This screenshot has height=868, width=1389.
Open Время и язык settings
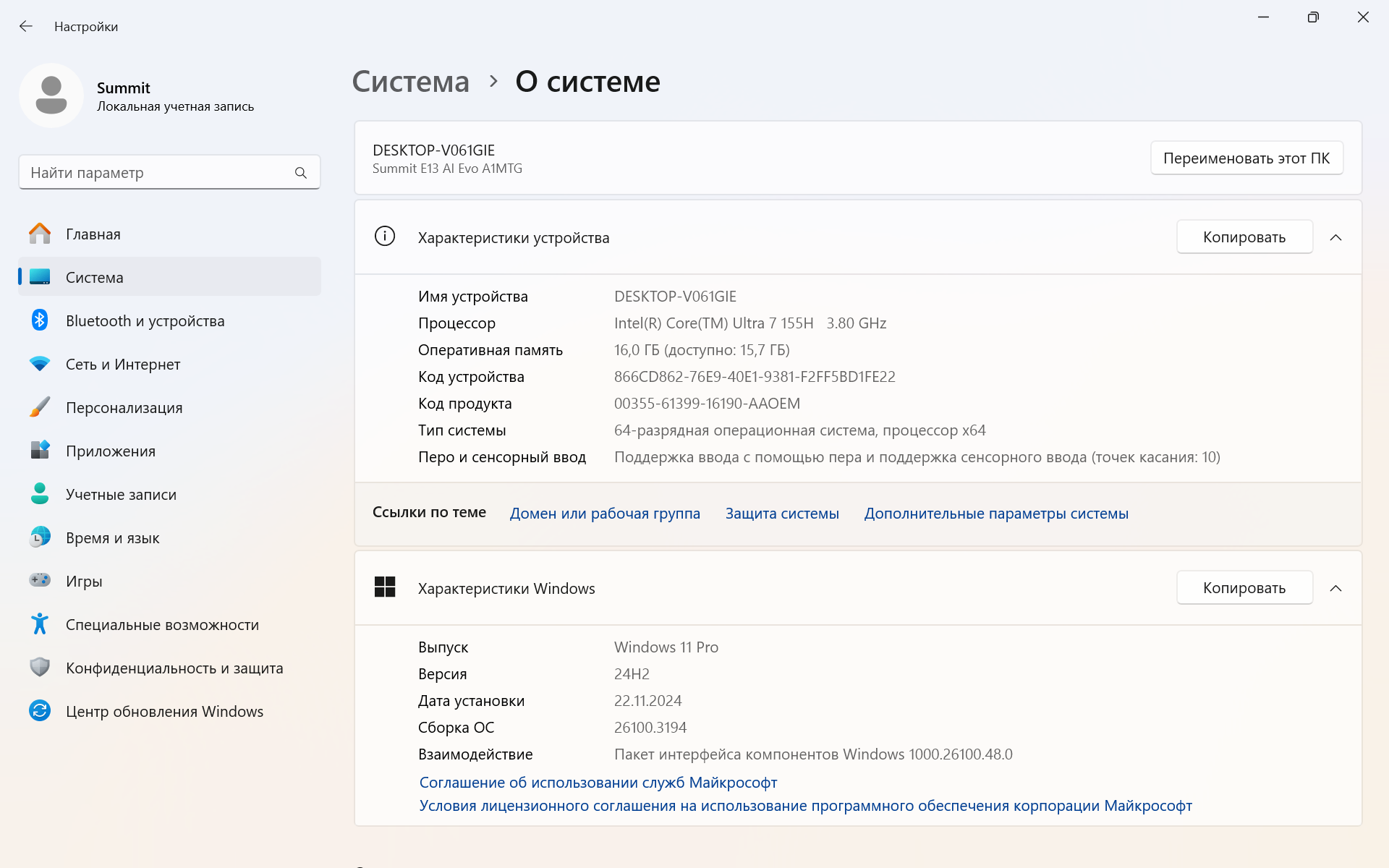point(169,537)
